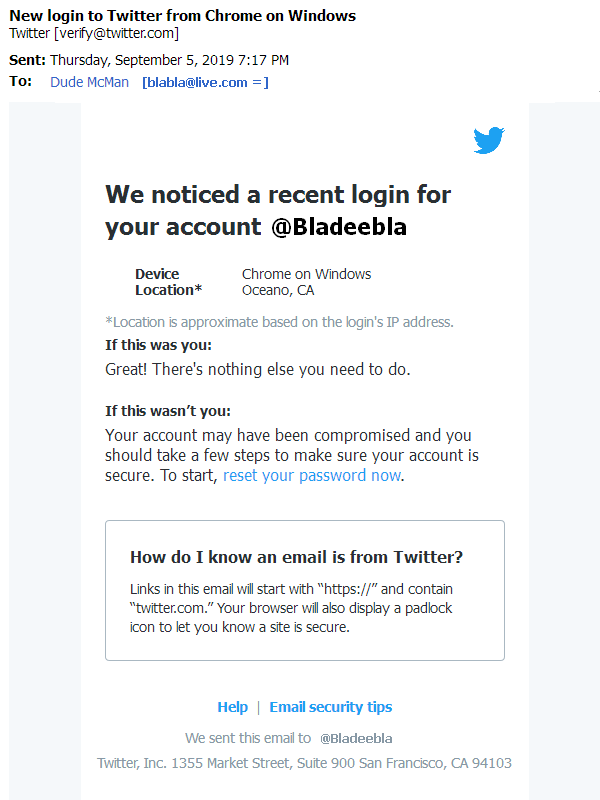
Task: Open the 'reset your password now' link
Action: pos(311,476)
